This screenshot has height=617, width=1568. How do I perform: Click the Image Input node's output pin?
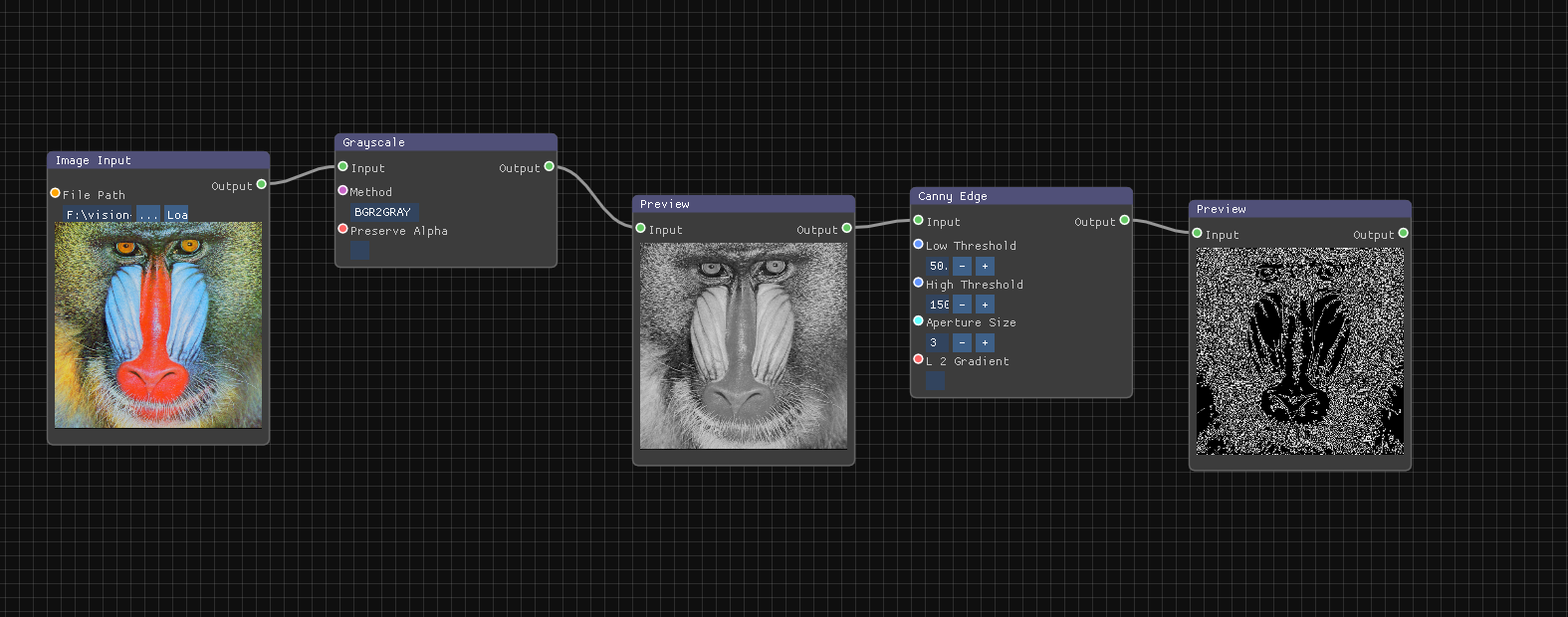tap(262, 184)
